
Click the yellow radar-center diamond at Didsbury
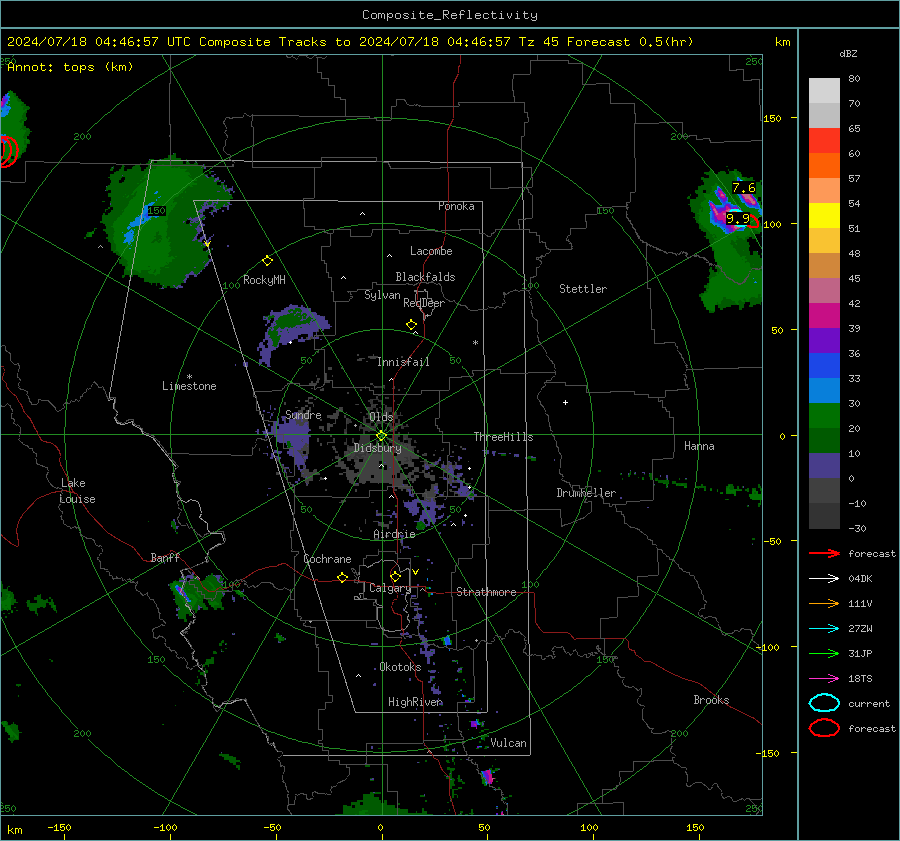click(x=381, y=436)
